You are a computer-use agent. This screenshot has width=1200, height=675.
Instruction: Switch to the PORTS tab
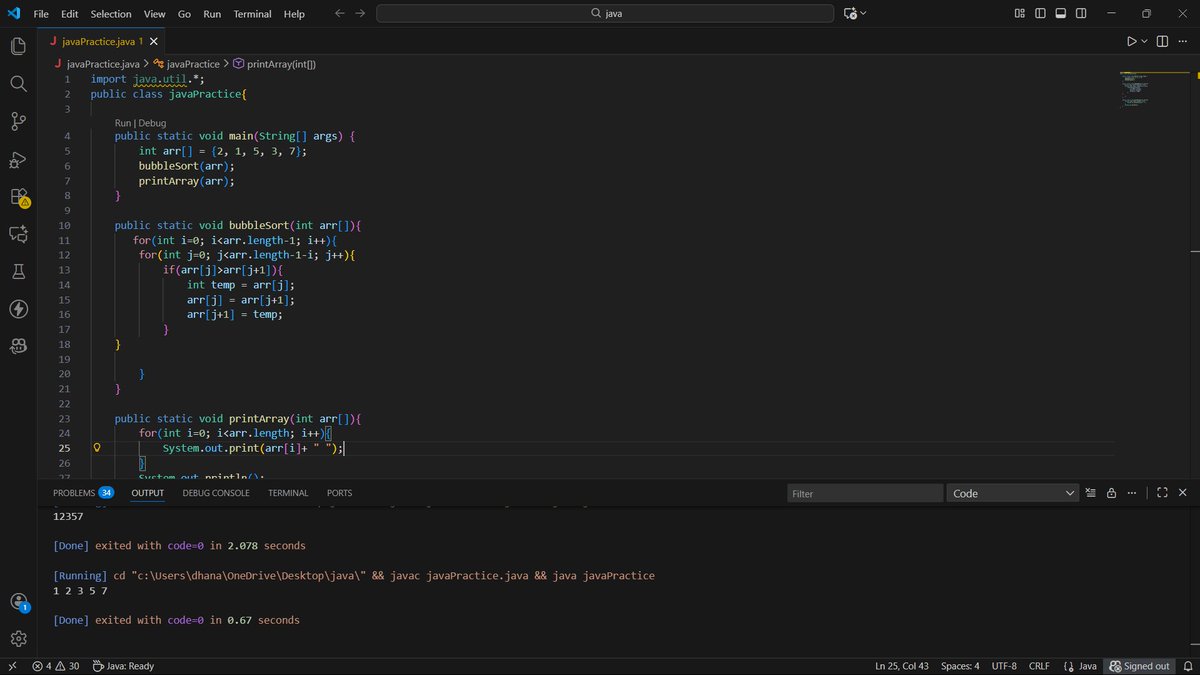coord(339,493)
